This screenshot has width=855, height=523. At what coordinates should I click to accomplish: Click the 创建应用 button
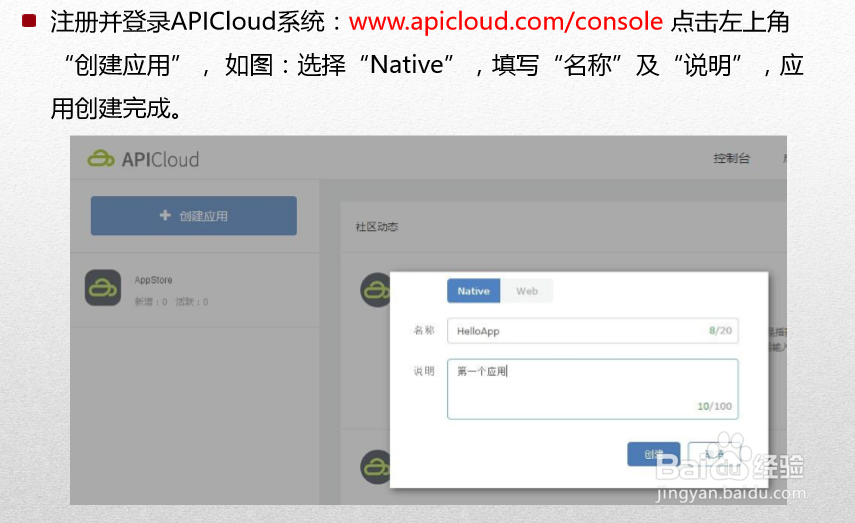point(194,215)
